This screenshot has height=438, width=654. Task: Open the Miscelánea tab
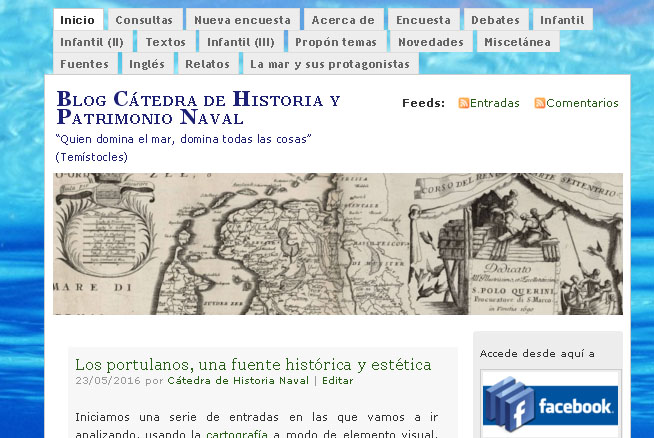[517, 42]
